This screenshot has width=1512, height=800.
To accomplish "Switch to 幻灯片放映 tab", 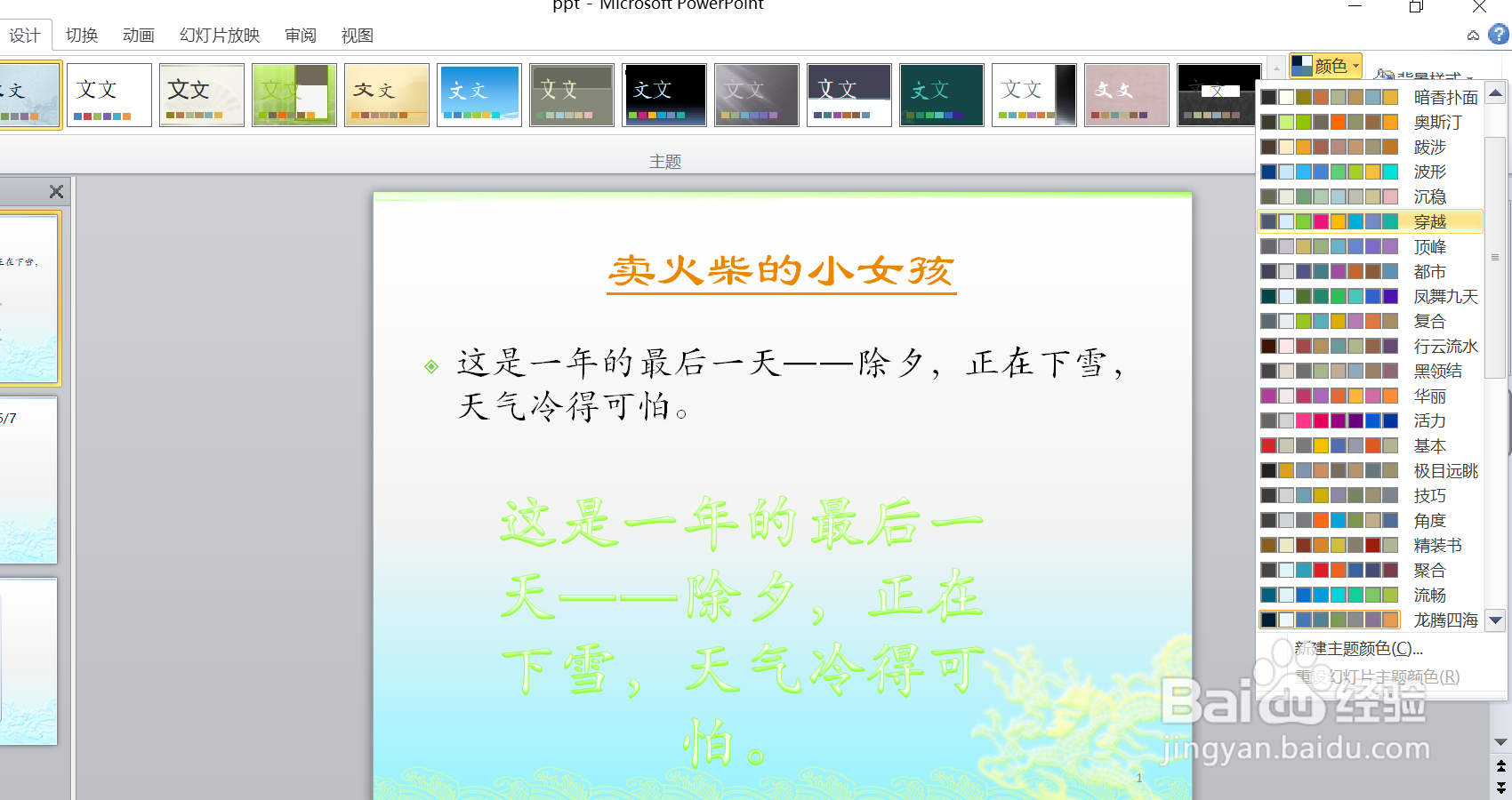I will [220, 36].
